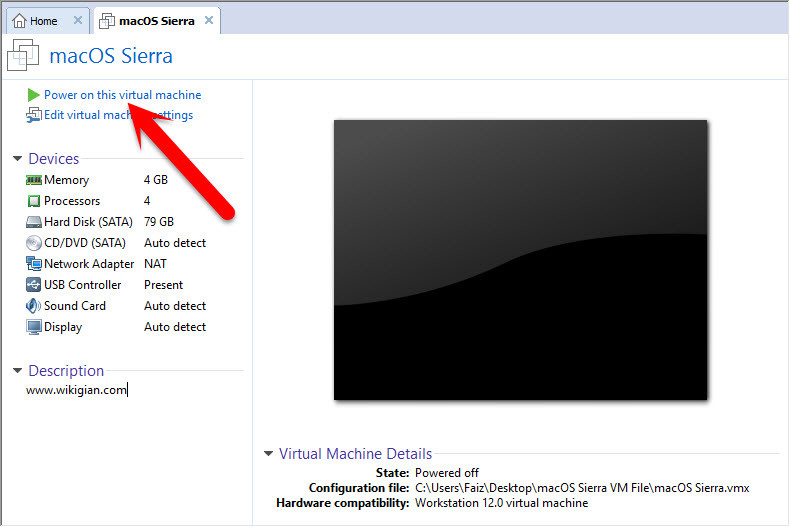The image size is (790, 527).
Task: Click the green Power on play icon
Action: [33, 95]
